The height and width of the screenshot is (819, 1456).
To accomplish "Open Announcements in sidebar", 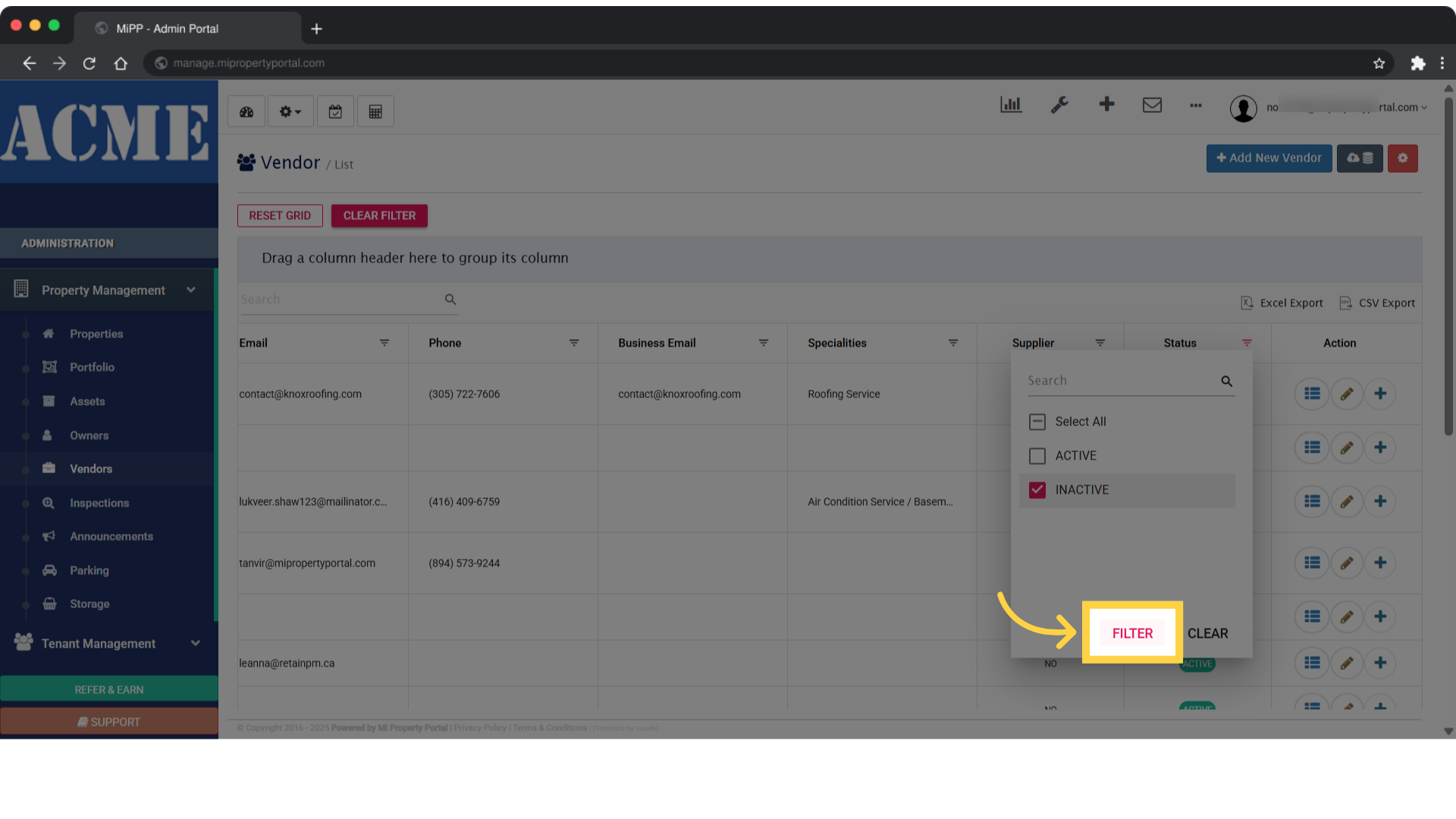I will pos(111,536).
